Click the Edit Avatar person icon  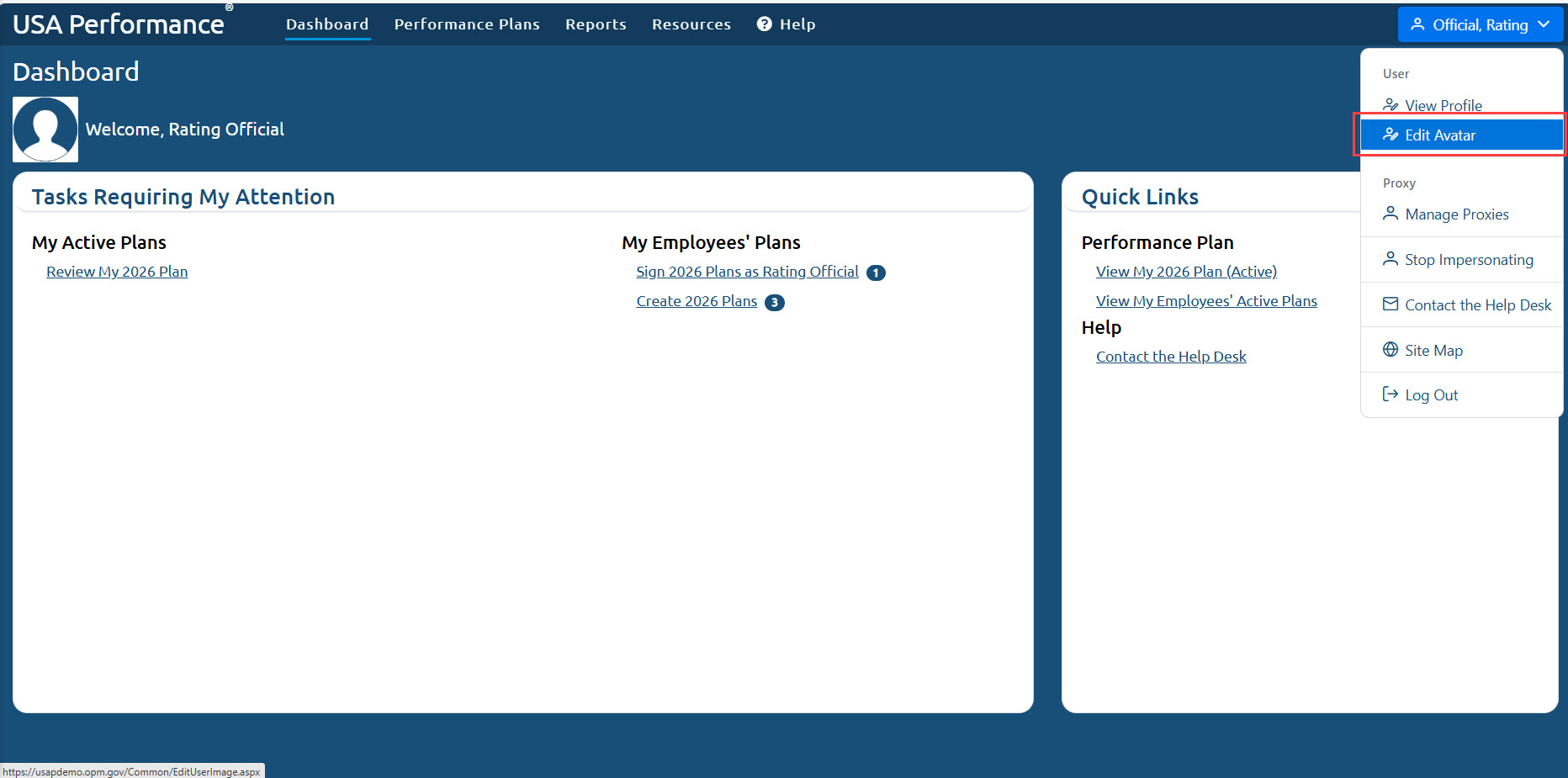point(1391,135)
